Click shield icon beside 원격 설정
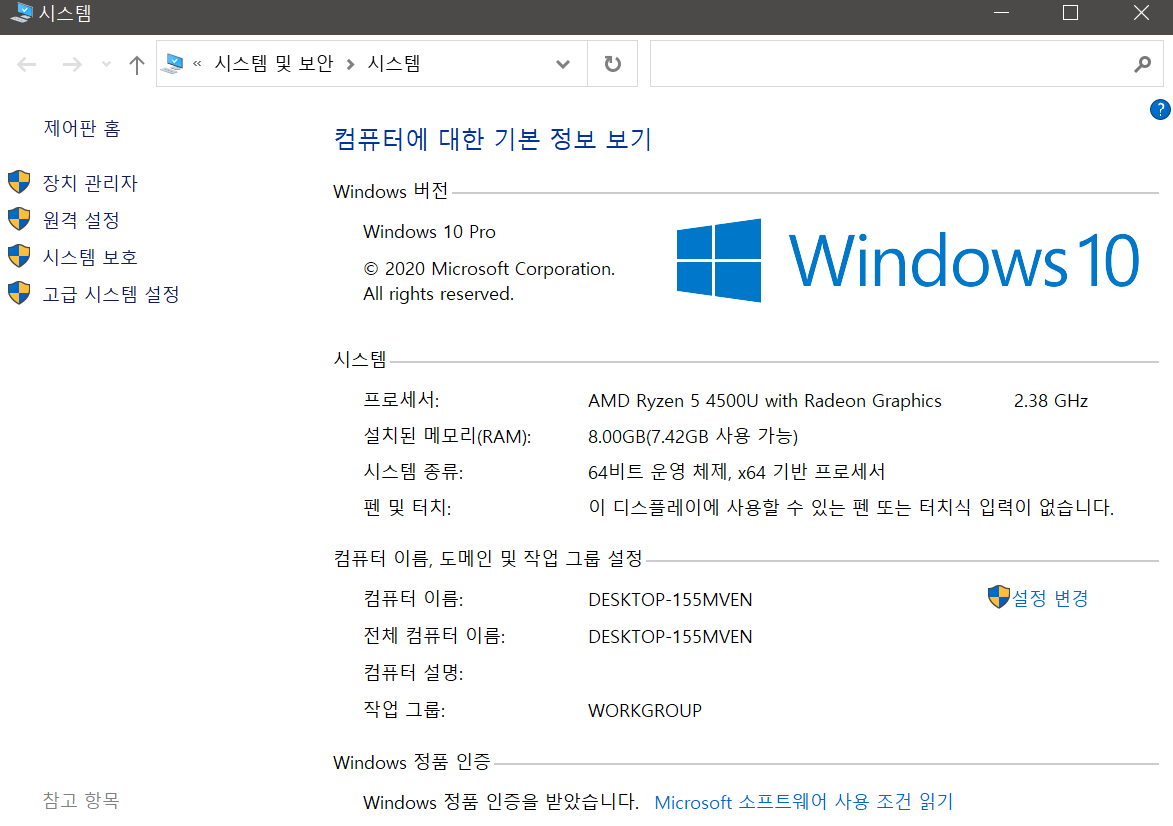The image size is (1173, 826). click(19, 218)
